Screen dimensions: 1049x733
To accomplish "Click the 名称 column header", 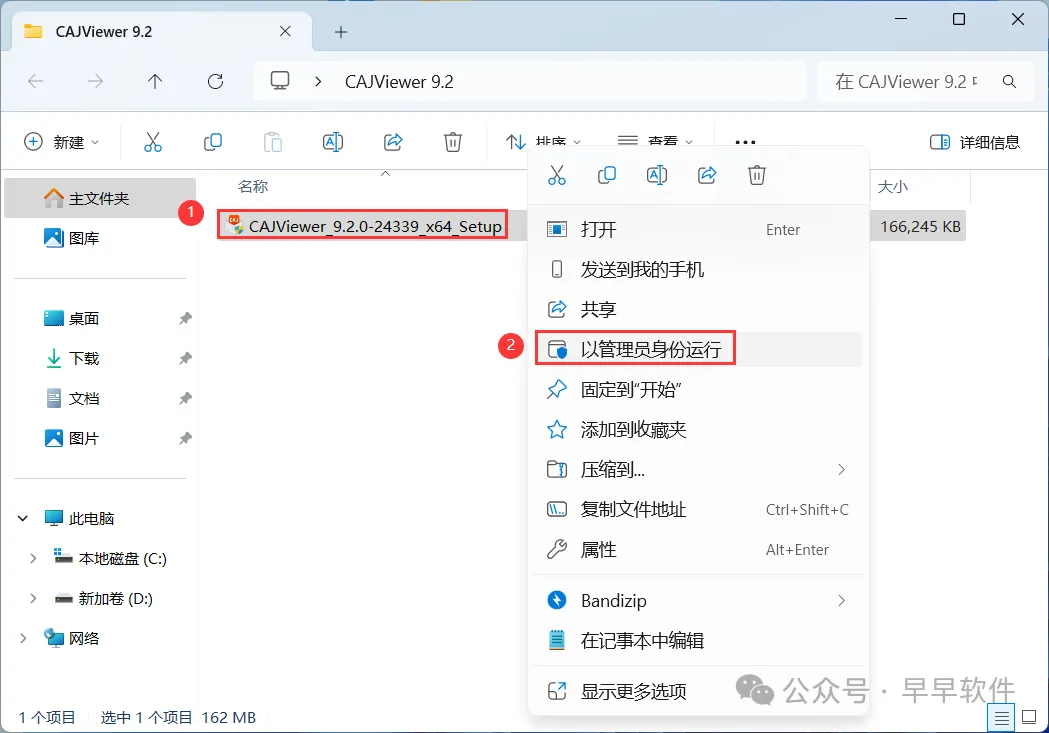I will tap(253, 187).
